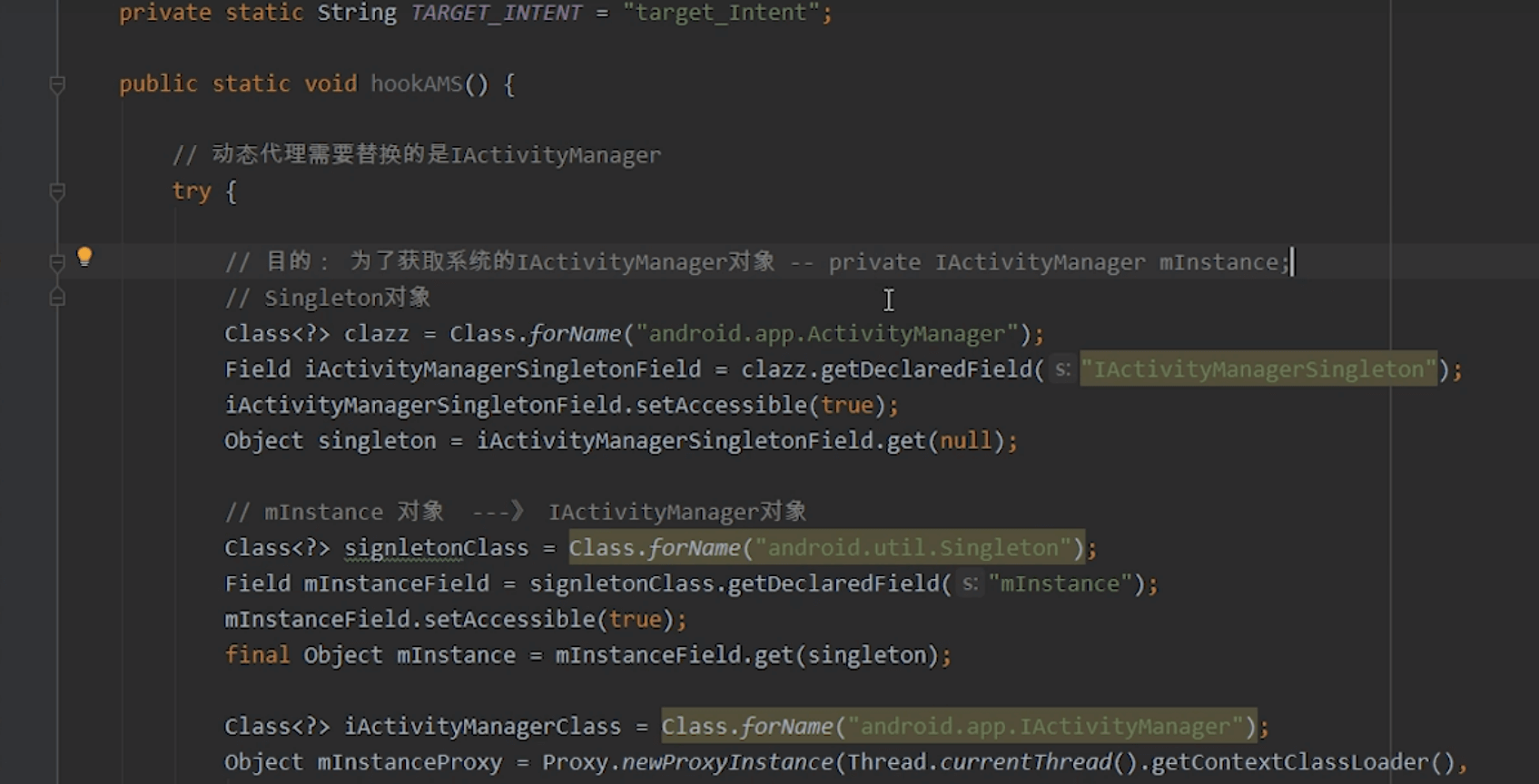Screen dimensions: 1539x784
Task: Click the final keyword
Action: pos(258,655)
